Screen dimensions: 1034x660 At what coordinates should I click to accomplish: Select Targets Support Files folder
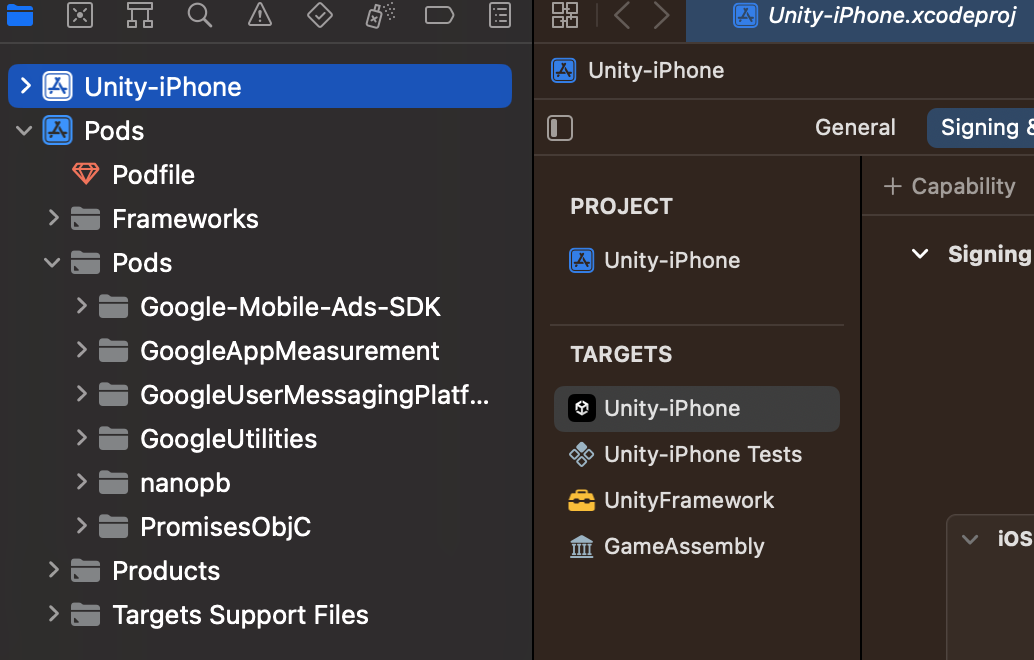click(x=260, y=615)
